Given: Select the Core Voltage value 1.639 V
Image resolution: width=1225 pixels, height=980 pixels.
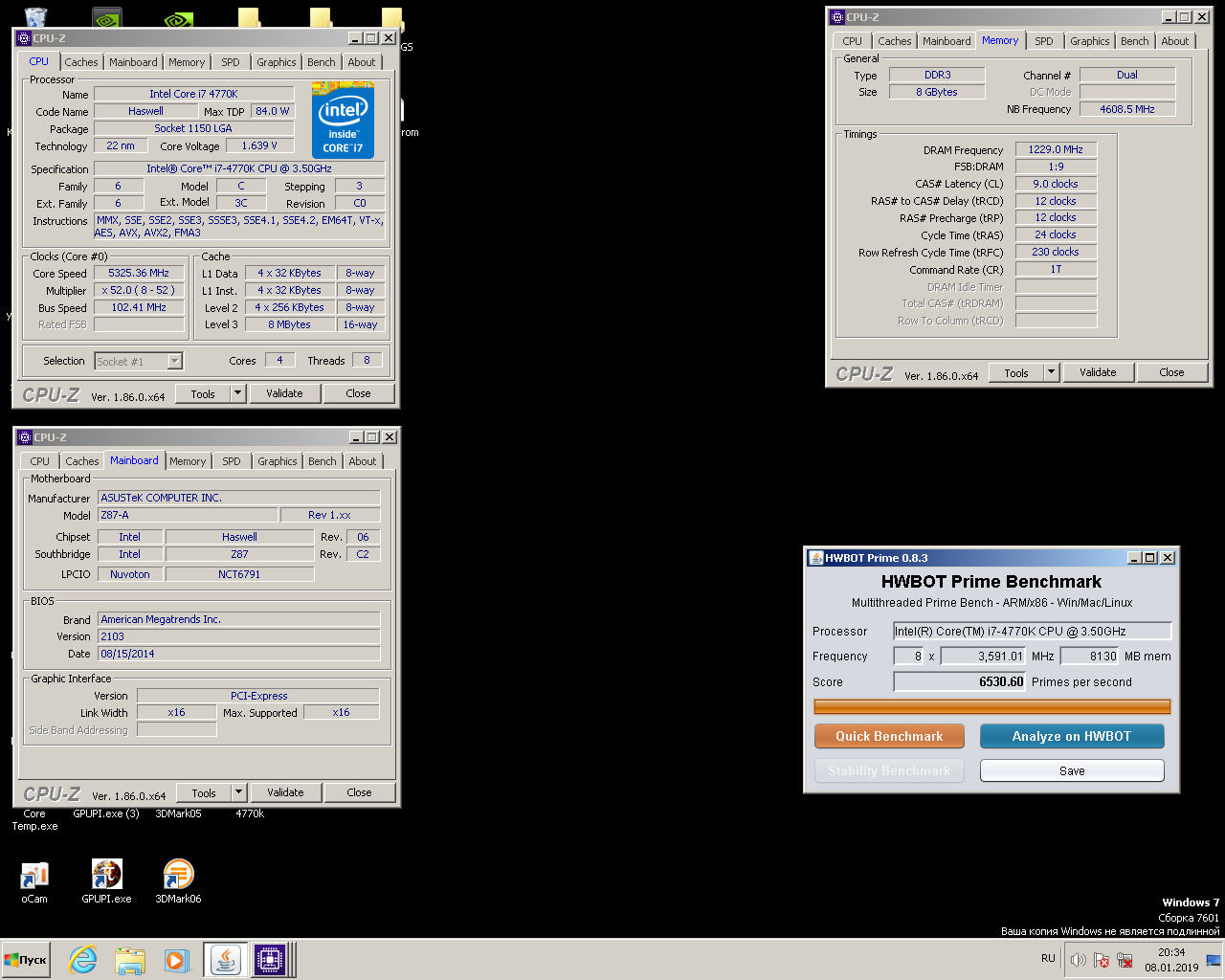Looking at the screenshot, I should (259, 145).
